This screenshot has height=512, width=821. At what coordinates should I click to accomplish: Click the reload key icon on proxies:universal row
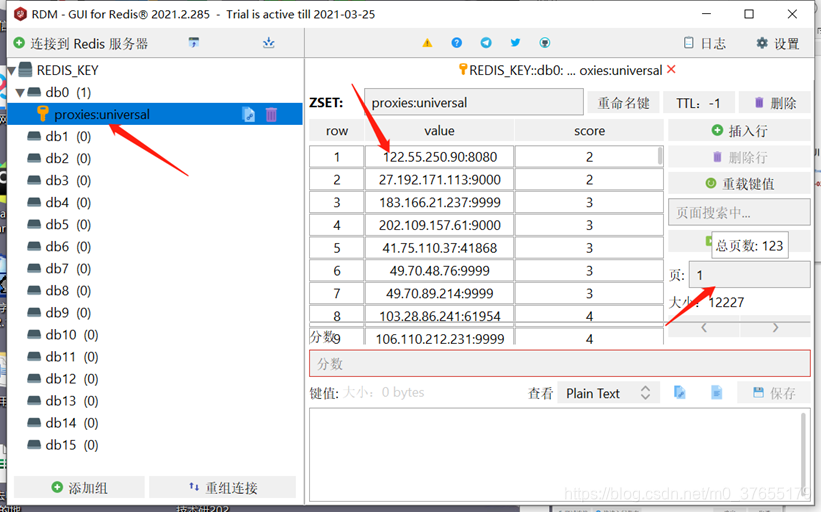coord(249,114)
